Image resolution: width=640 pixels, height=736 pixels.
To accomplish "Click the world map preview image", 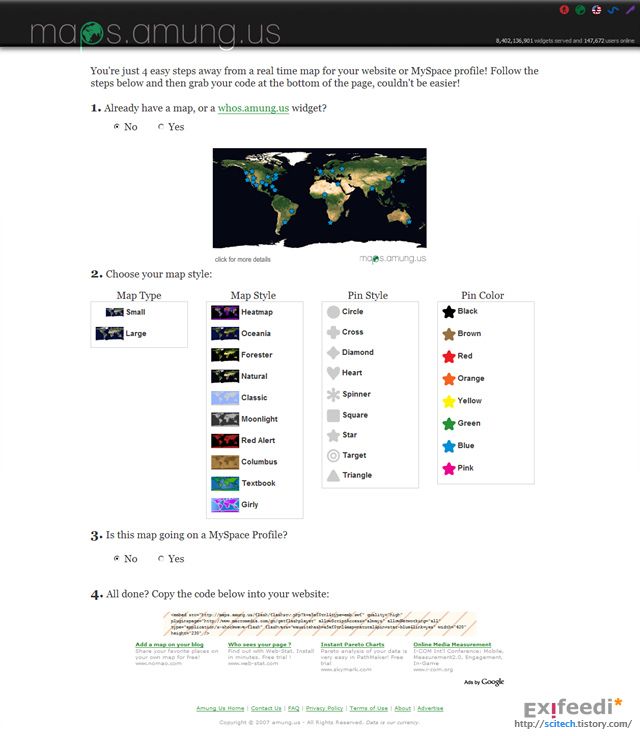I will 319,198.
